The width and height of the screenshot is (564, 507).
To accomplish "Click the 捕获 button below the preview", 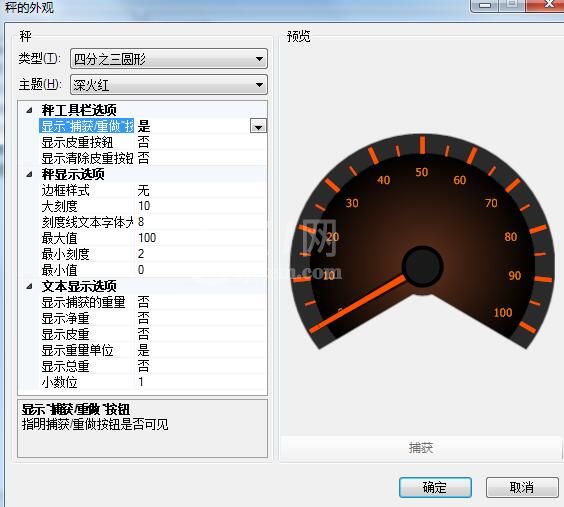I will 421,448.
